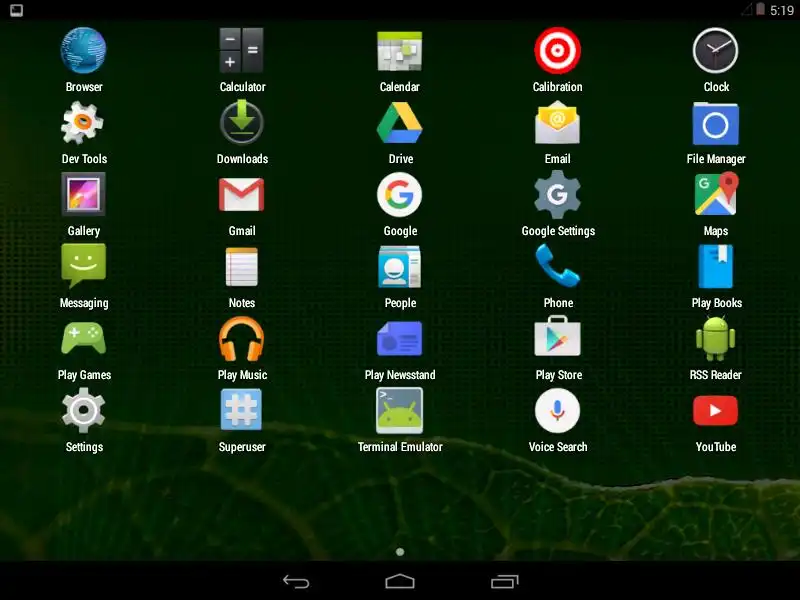Open the Gallery app
The height and width of the screenshot is (600, 800).
pos(83,194)
